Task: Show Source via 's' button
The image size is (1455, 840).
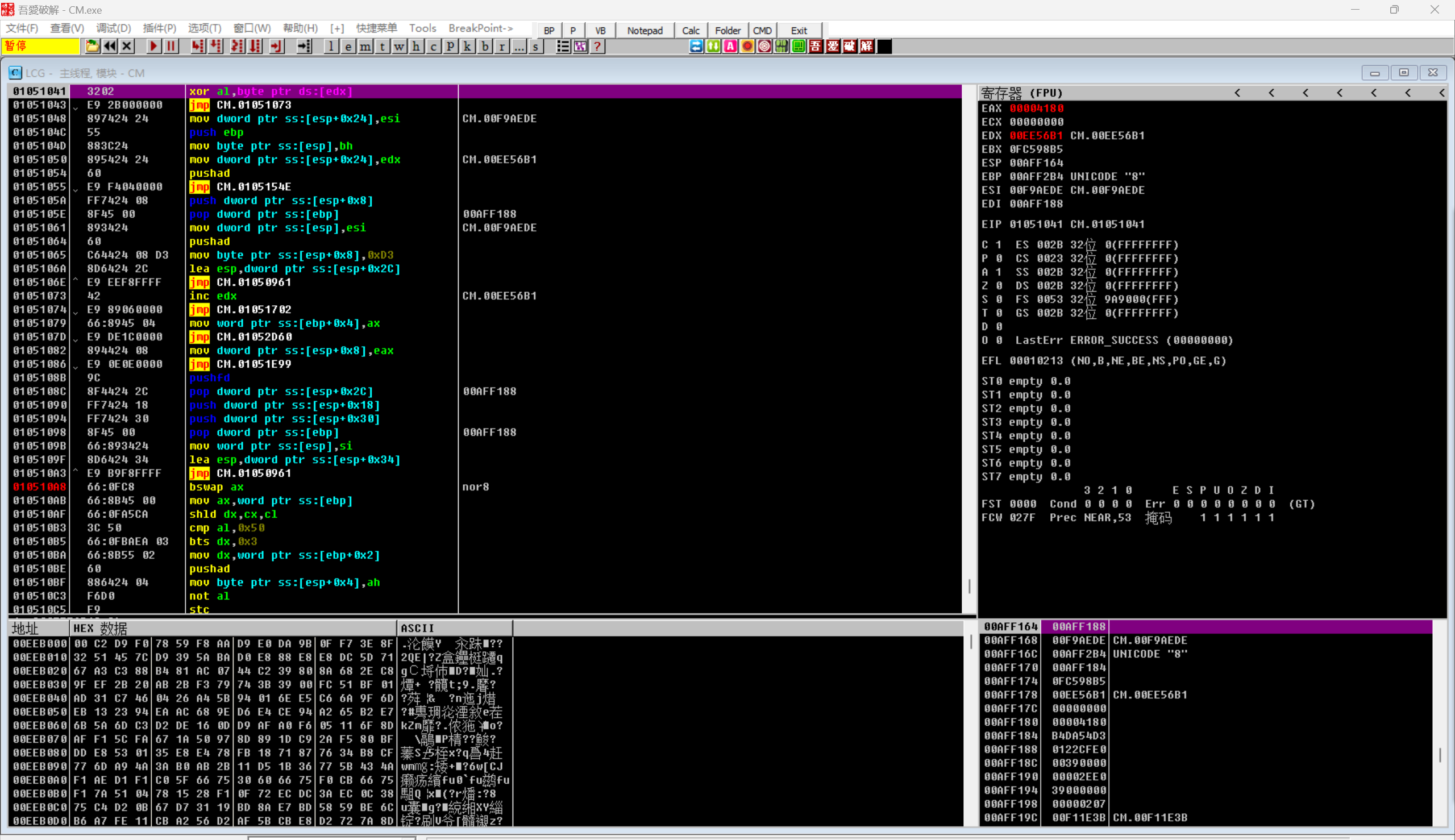Action: [536, 46]
